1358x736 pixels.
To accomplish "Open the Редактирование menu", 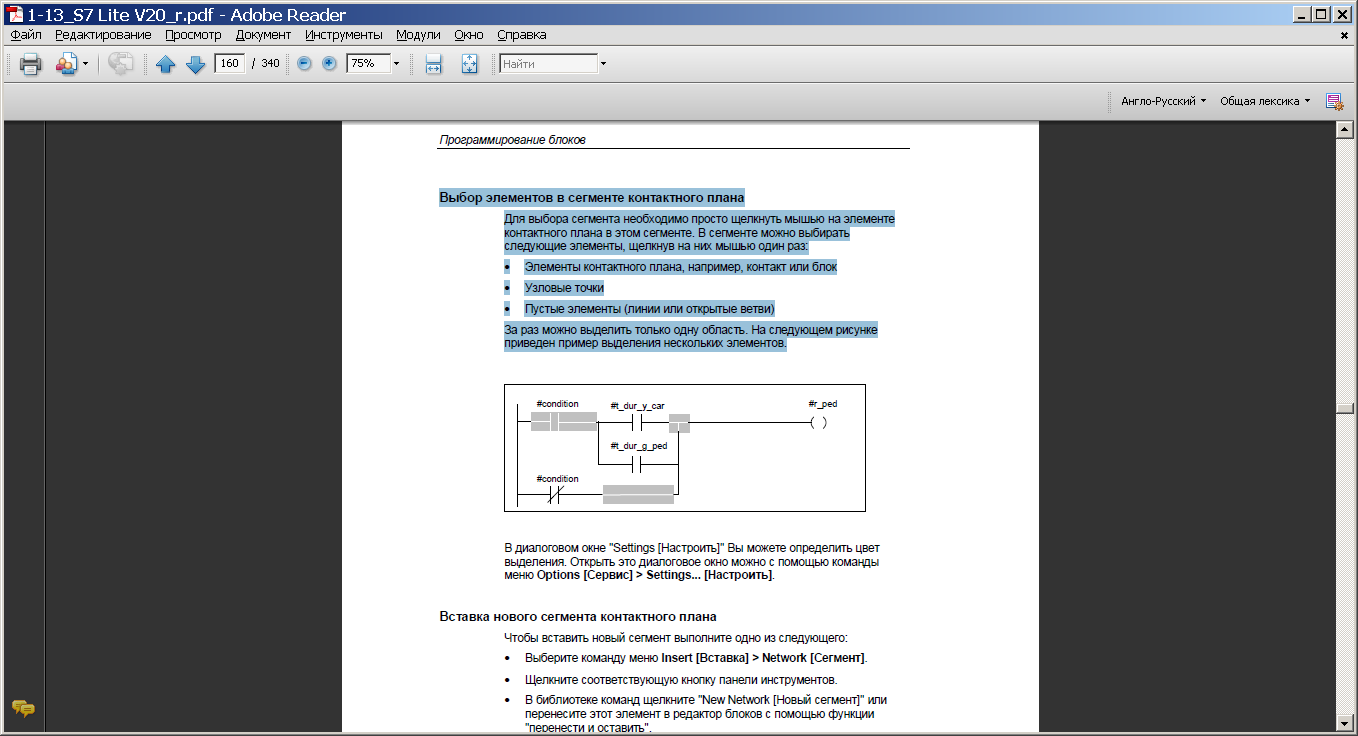I will point(103,34).
